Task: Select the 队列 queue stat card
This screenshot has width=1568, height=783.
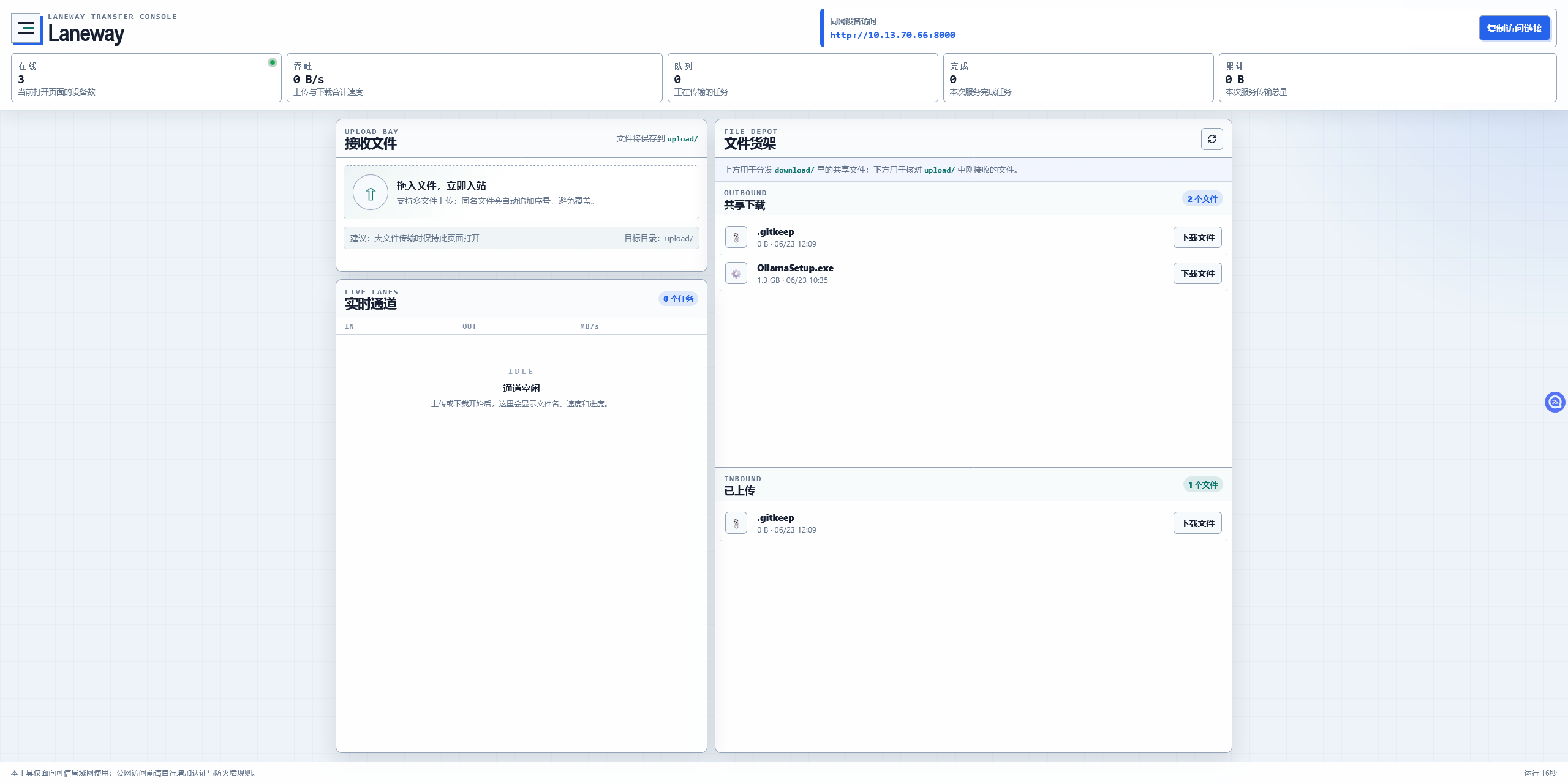Action: coord(802,78)
